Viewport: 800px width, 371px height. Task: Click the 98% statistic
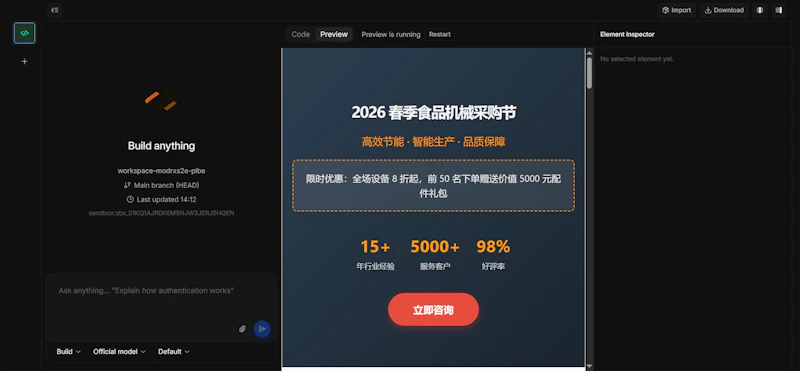[x=493, y=247]
